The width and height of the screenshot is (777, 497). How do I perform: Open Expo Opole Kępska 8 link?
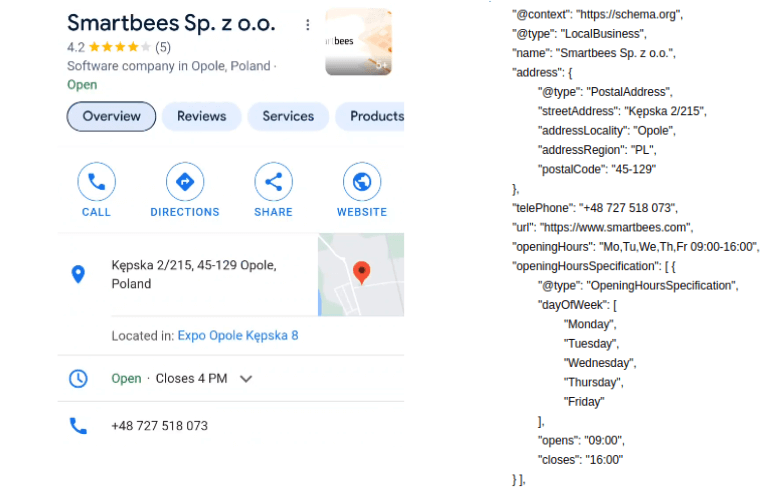(238, 335)
